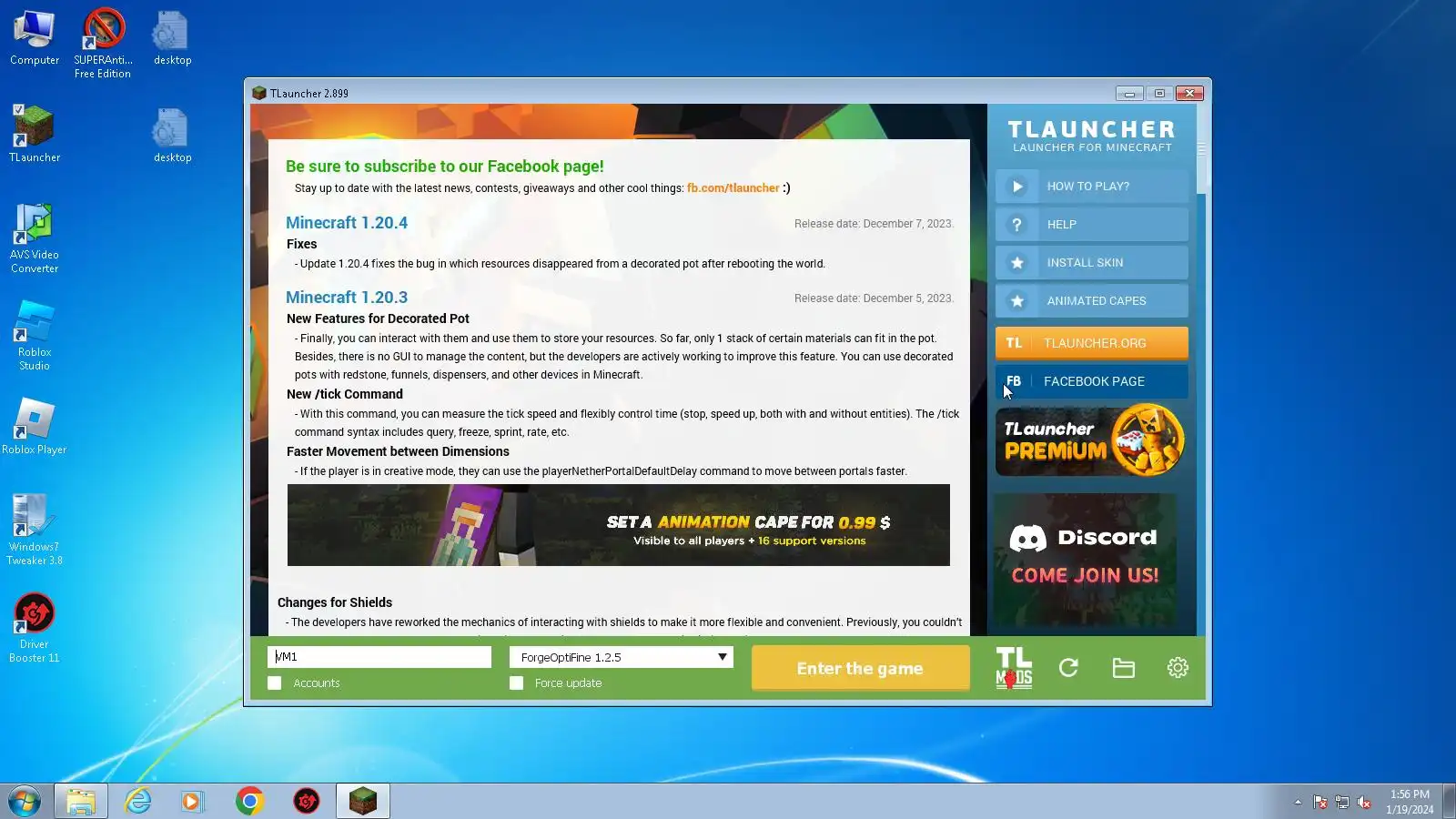Select the SUPERAntiSpyware Free Edition shortcut
The width and height of the screenshot is (1456, 819).
coord(103,44)
